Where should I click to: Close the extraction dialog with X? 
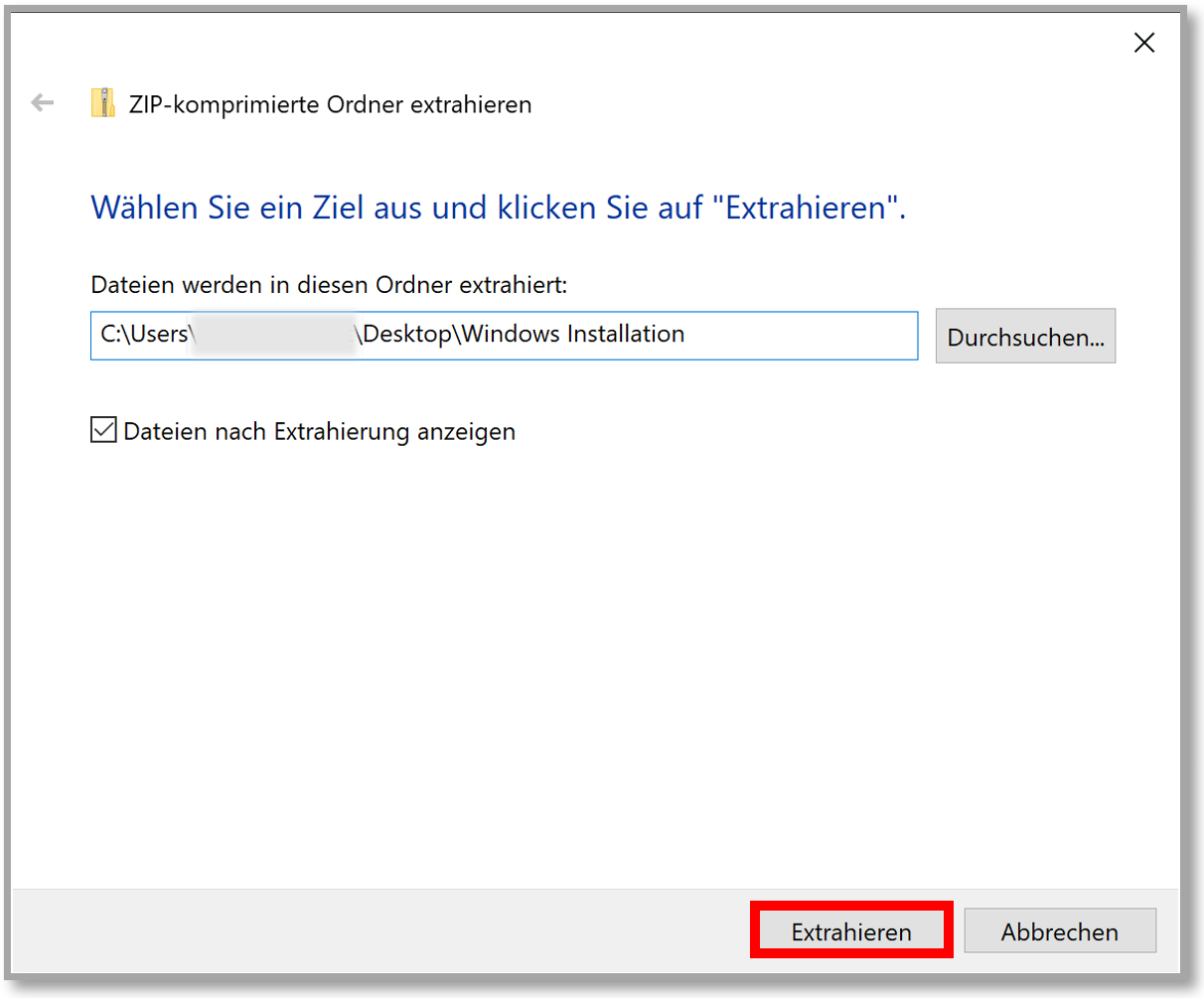[1144, 43]
